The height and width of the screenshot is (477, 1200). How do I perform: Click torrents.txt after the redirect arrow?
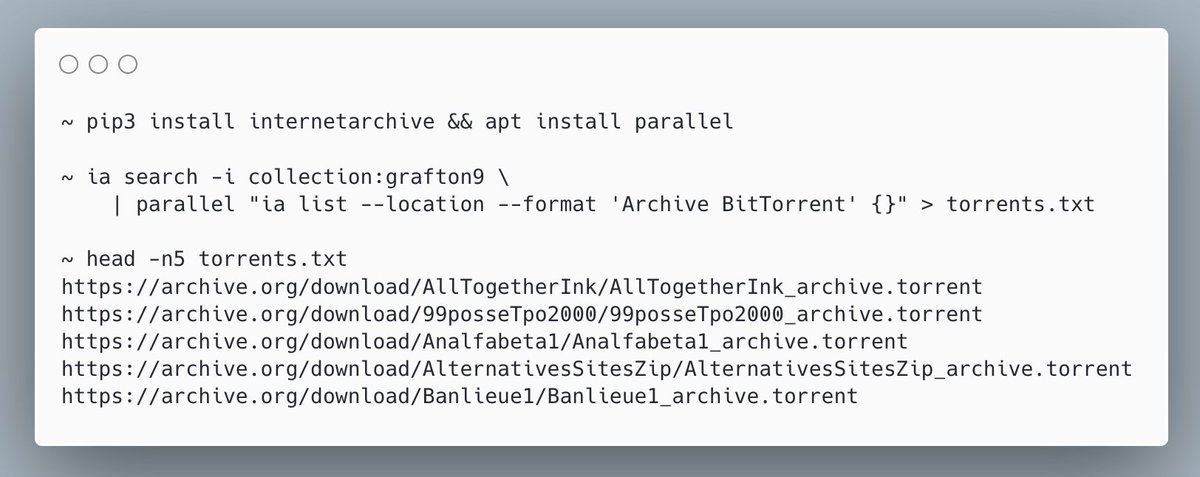pyautogui.click(x=1020, y=205)
